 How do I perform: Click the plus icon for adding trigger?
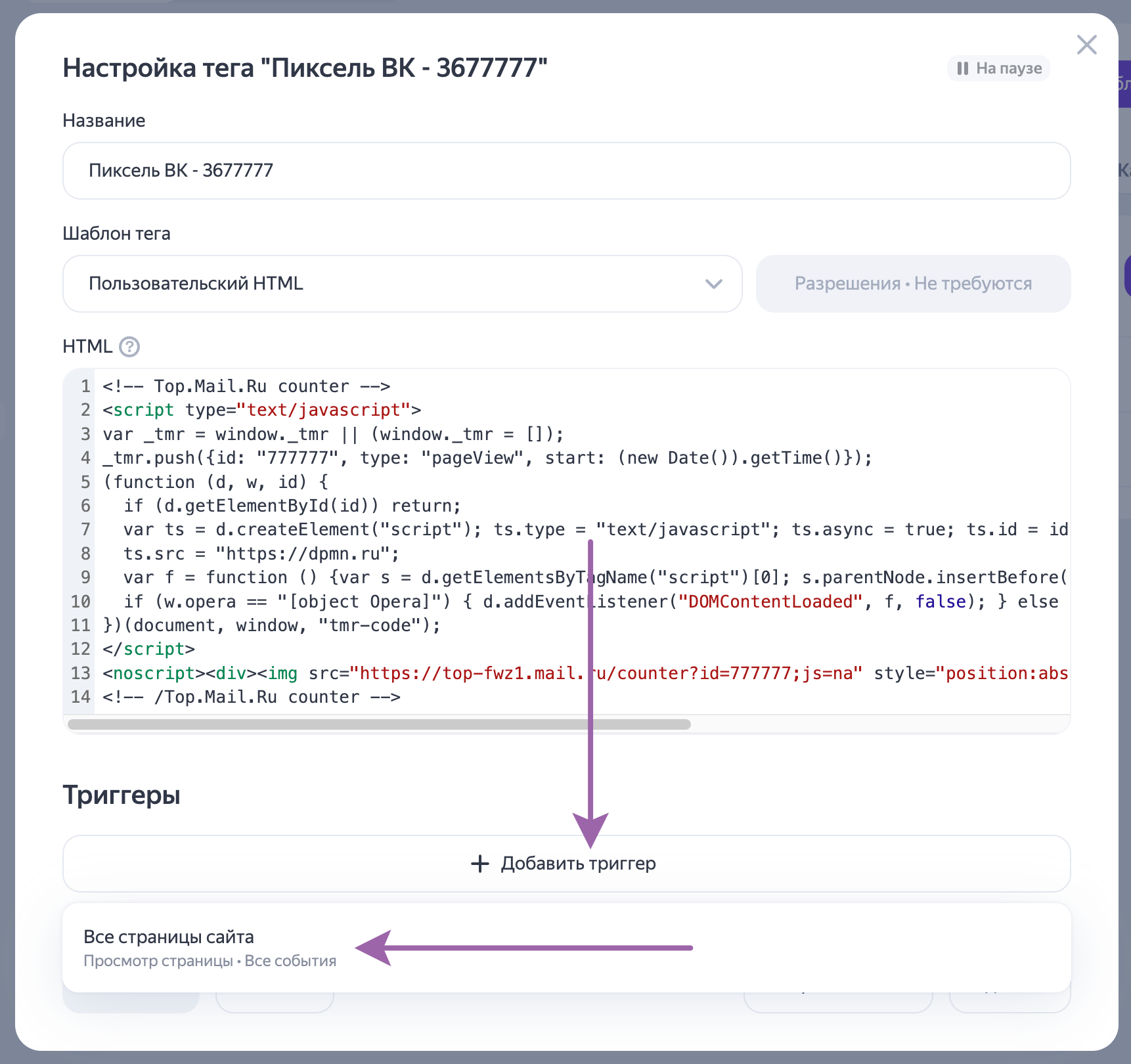pos(480,864)
